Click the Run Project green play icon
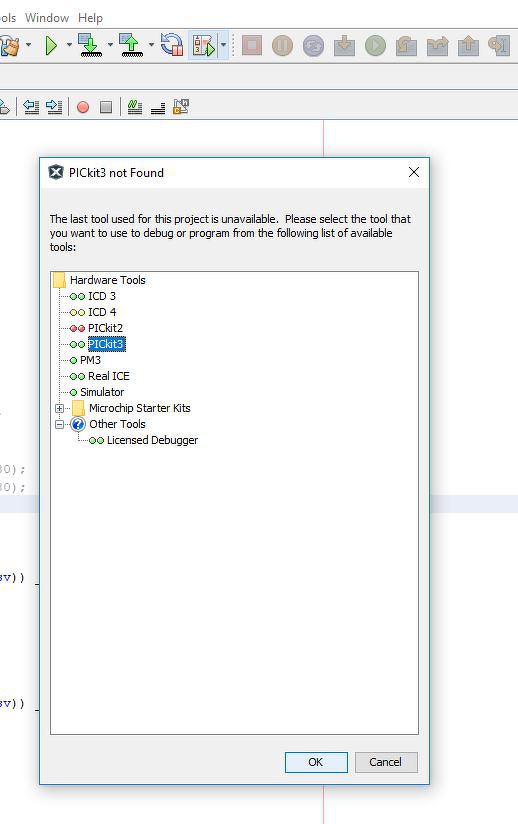This screenshot has width=518, height=824. [51, 45]
